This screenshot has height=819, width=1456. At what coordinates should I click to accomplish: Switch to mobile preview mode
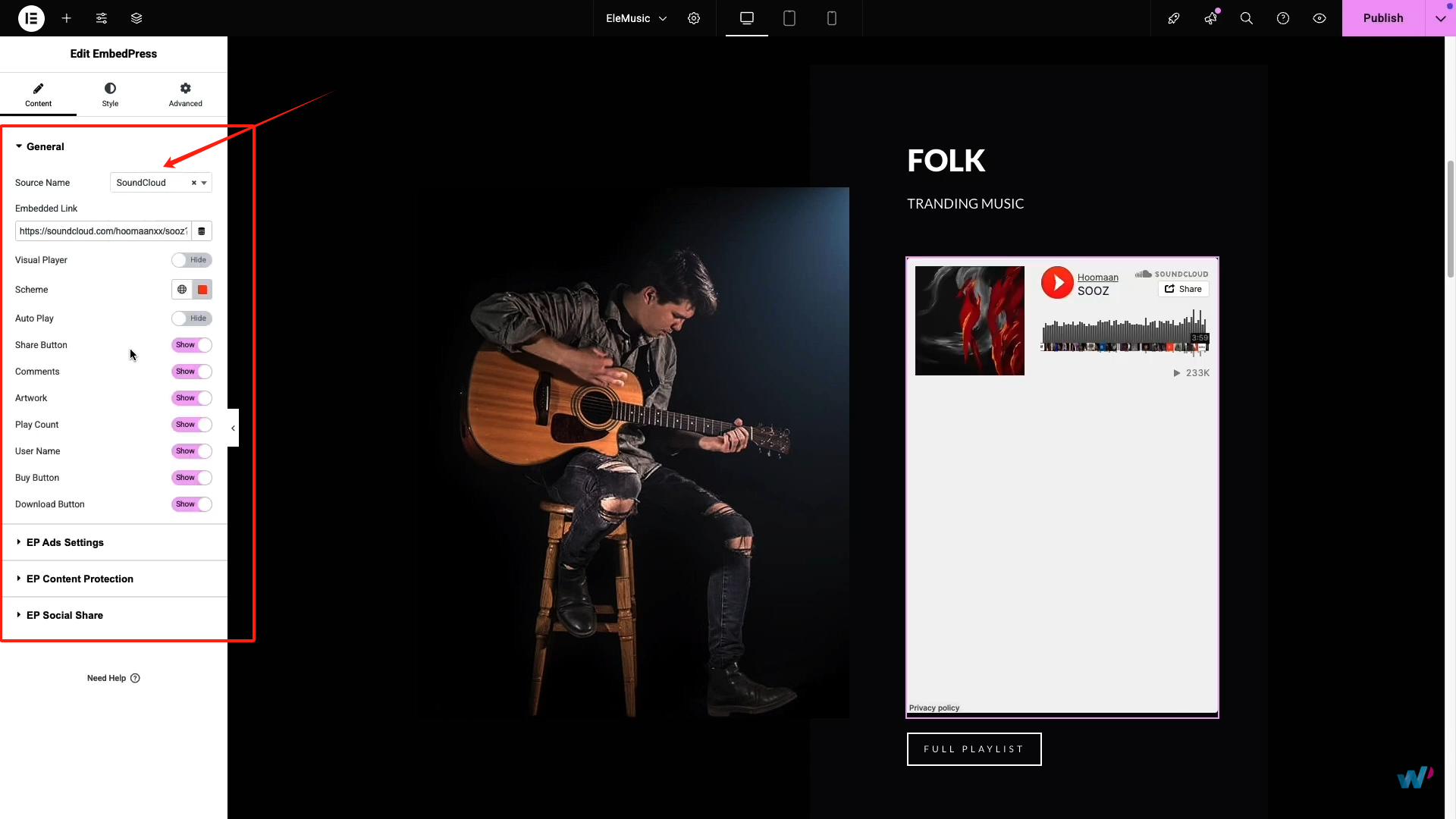coord(832,18)
